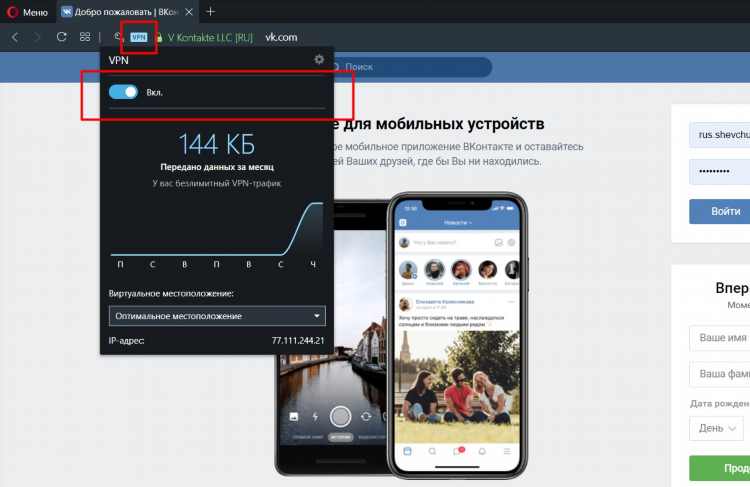Click the search icon in phone bottom bar

pos(432,451)
